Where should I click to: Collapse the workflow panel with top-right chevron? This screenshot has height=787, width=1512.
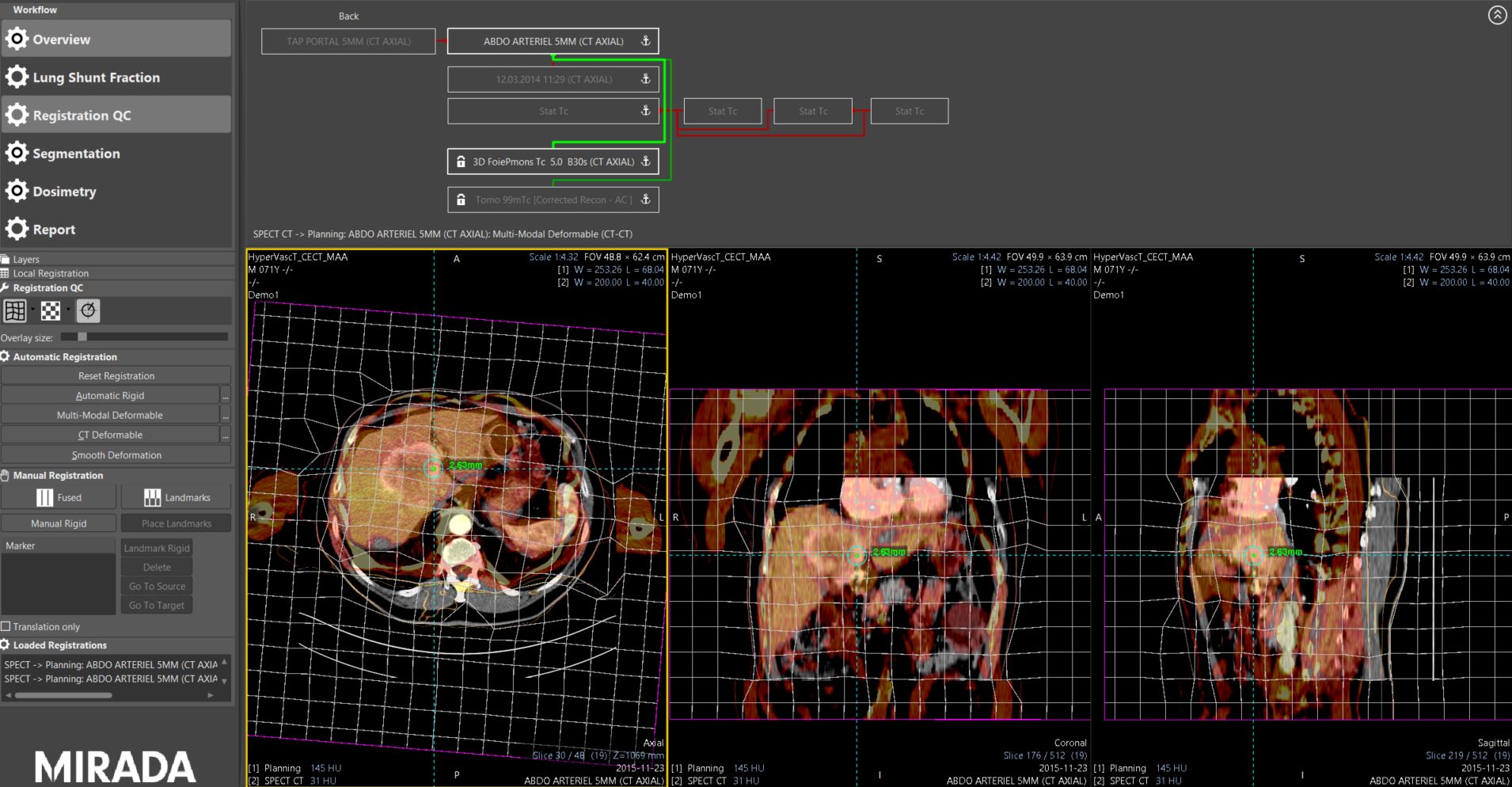(x=1497, y=15)
